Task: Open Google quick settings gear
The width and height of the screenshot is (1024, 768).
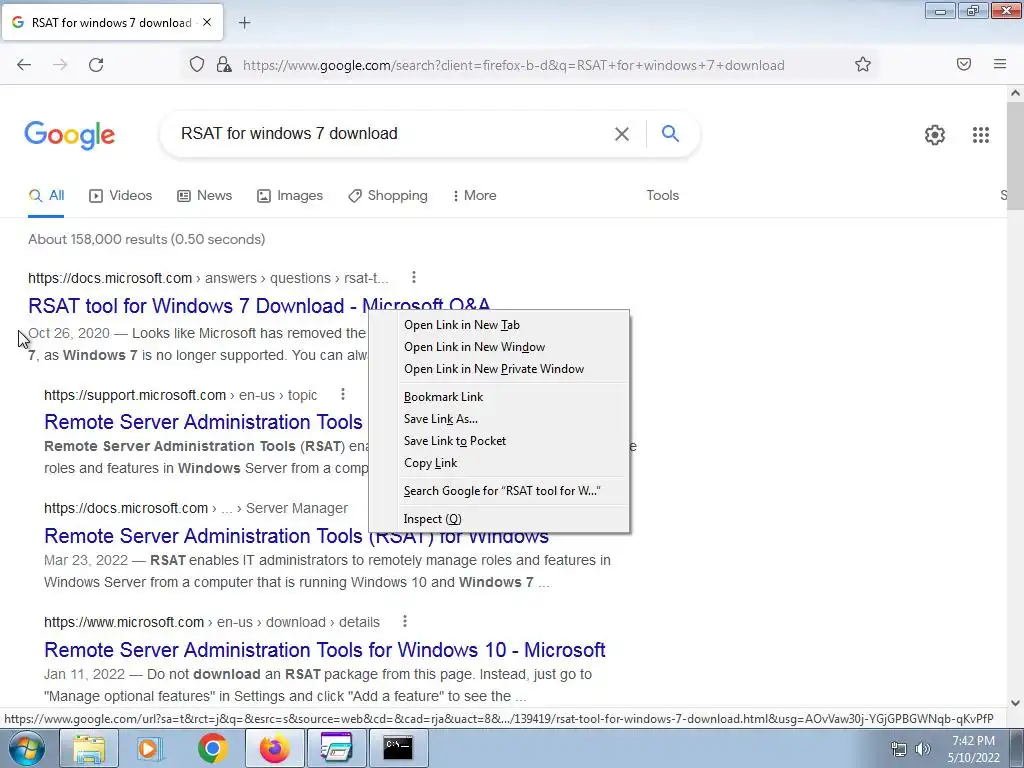Action: pos(935,135)
